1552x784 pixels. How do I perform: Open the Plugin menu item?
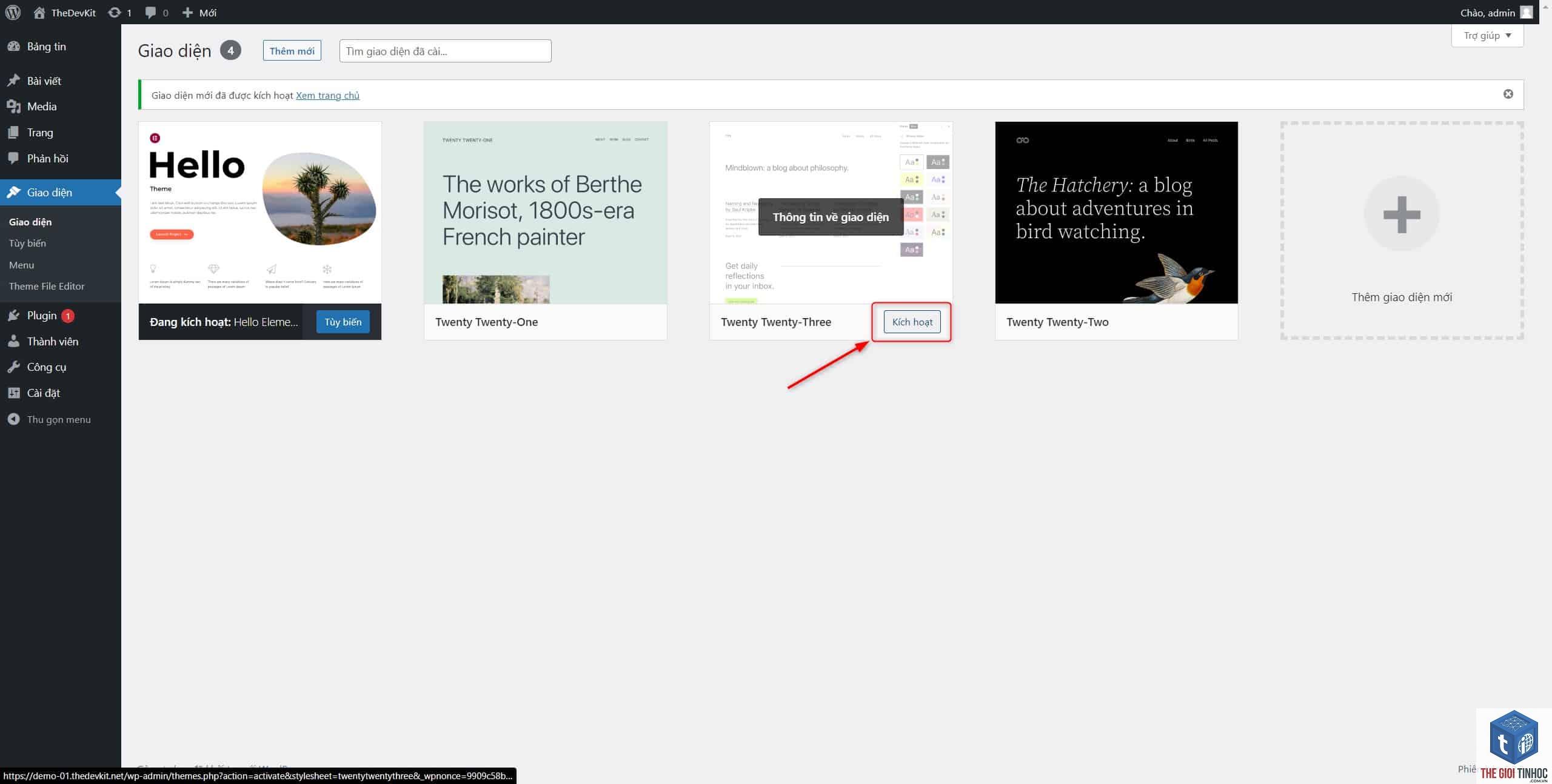(x=61, y=315)
